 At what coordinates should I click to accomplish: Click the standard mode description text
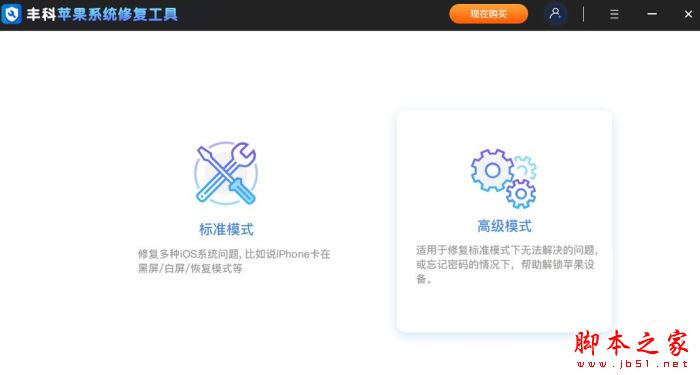tap(234, 261)
